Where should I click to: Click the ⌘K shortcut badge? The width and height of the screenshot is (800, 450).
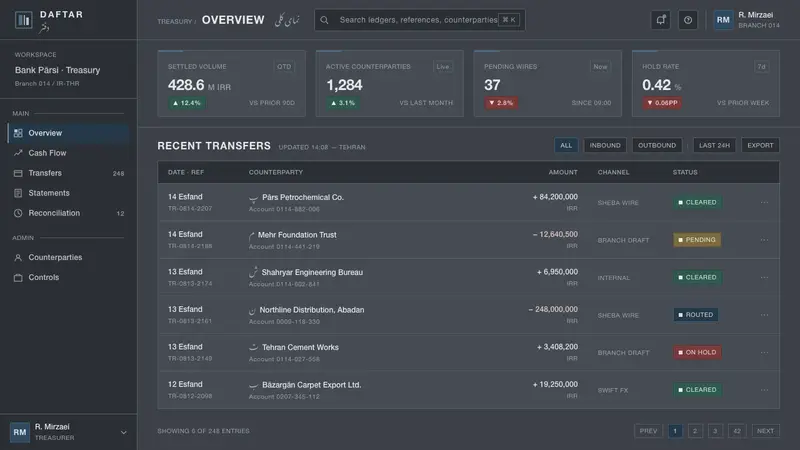click(509, 20)
